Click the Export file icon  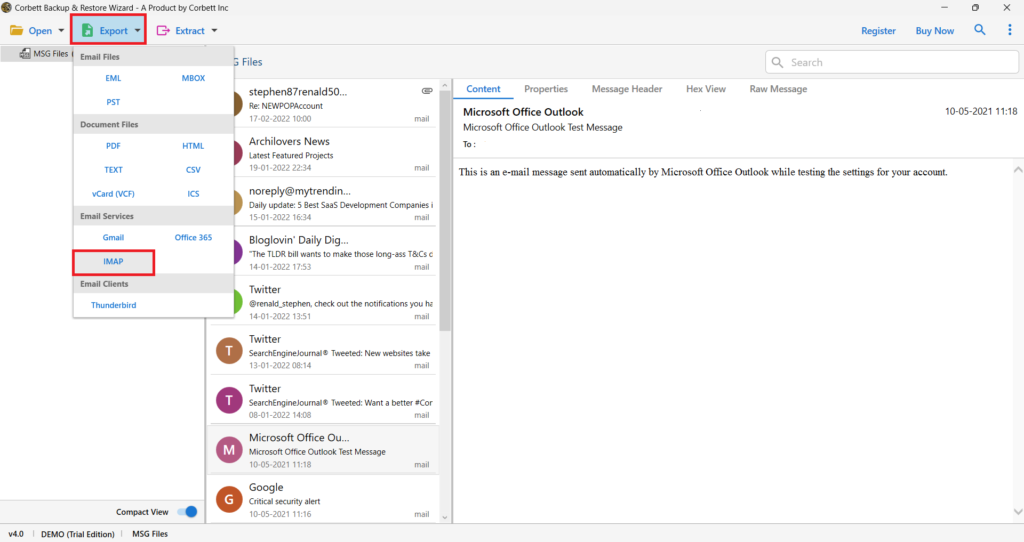click(x=87, y=31)
